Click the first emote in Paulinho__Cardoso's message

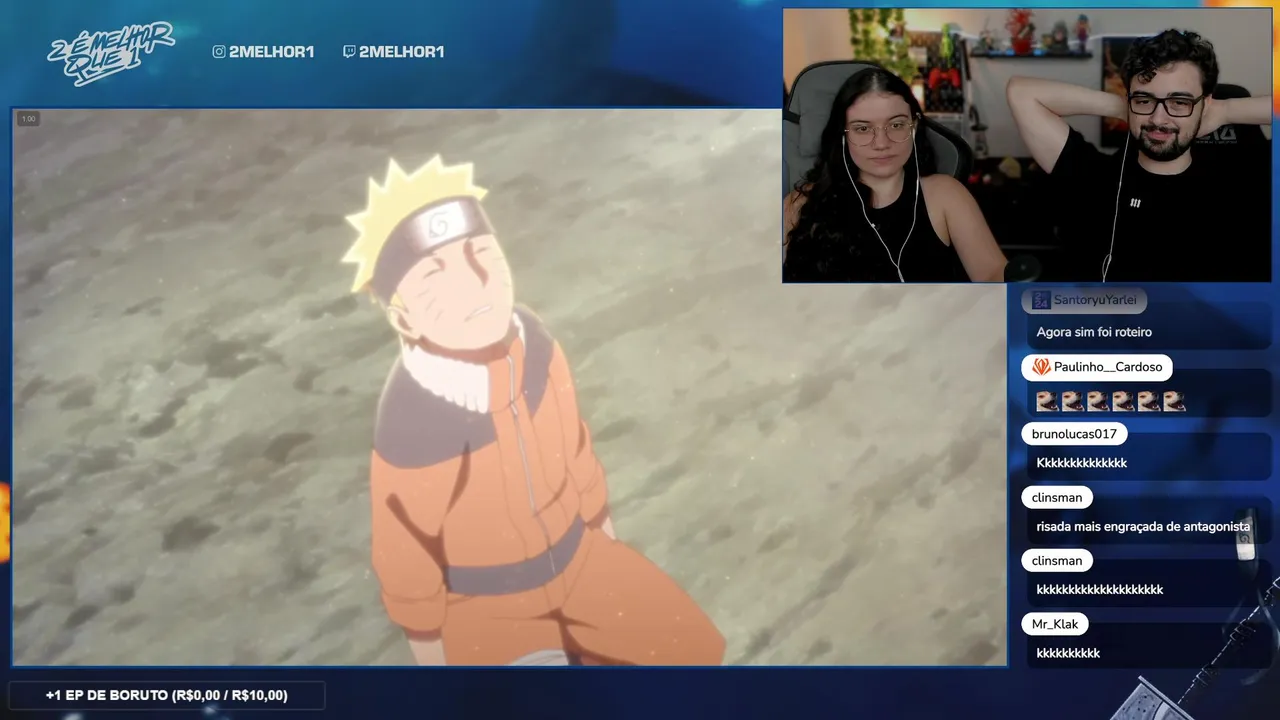1047,401
